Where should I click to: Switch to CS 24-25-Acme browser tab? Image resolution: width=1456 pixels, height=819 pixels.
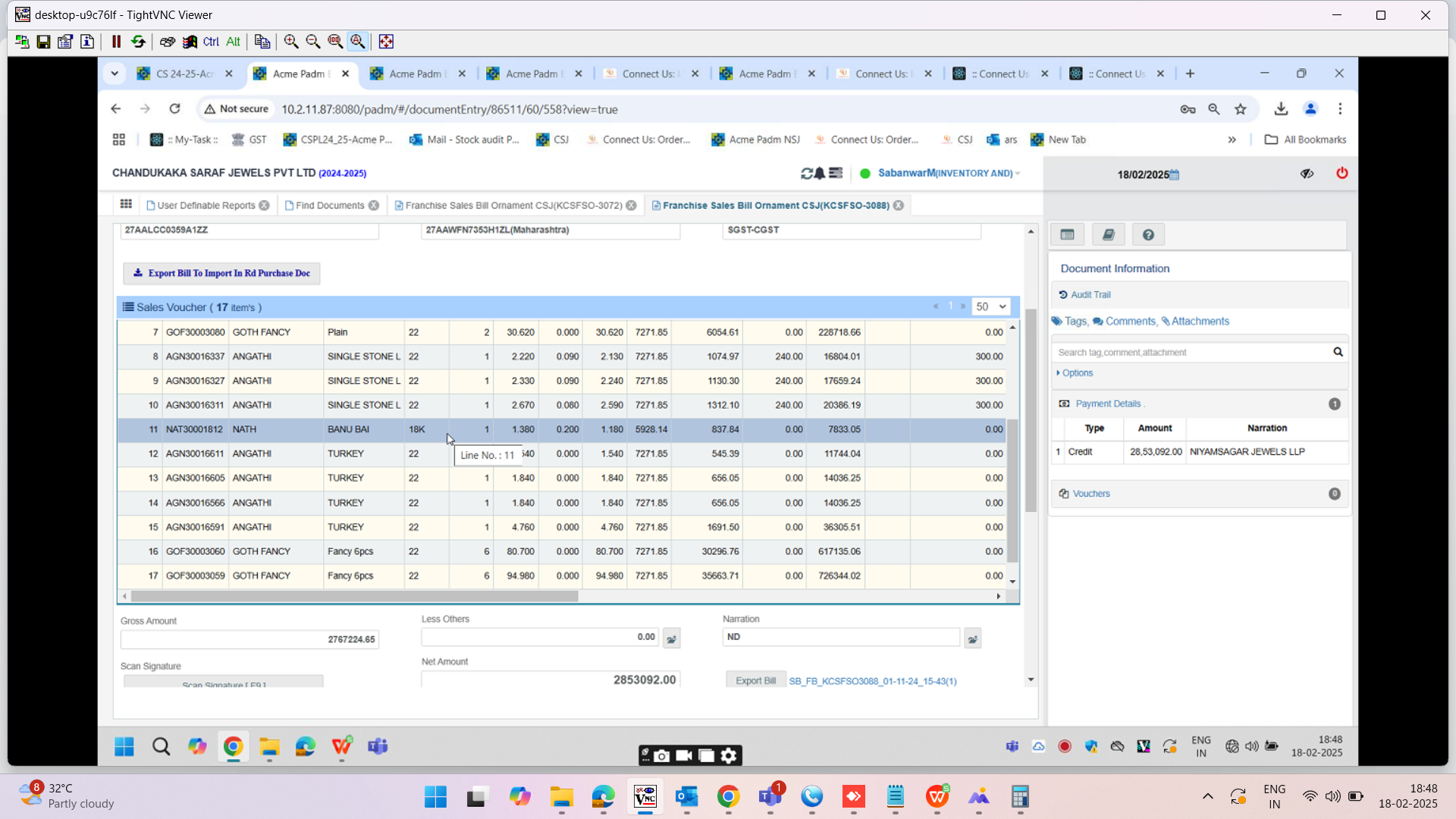pos(185,74)
